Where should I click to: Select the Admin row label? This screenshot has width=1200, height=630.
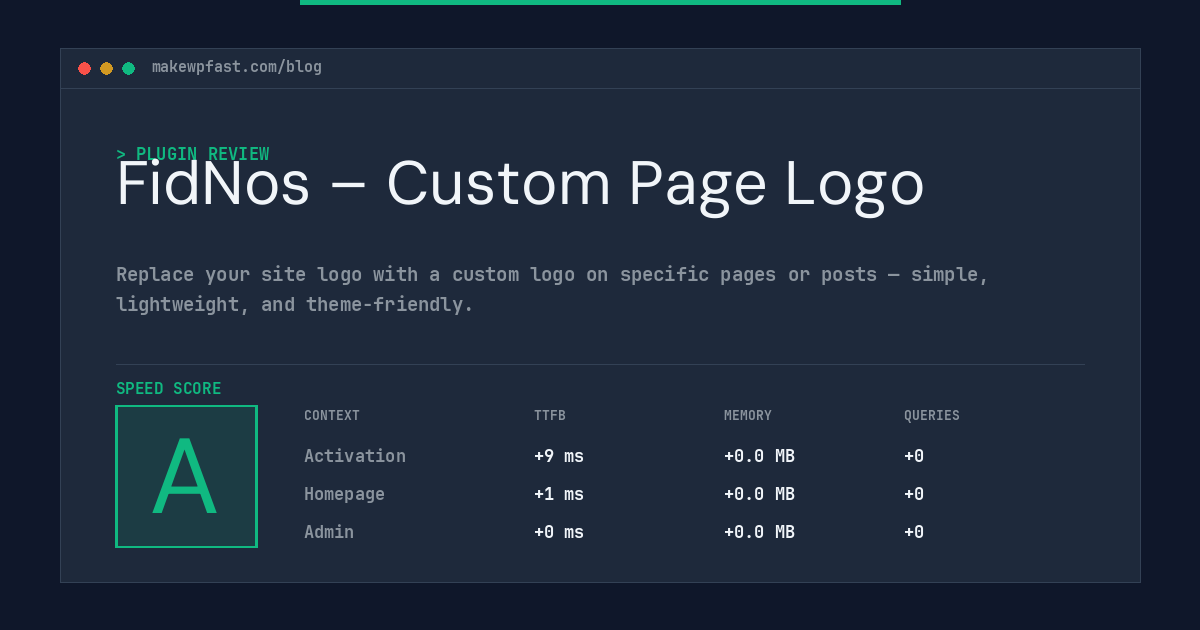[329, 532]
